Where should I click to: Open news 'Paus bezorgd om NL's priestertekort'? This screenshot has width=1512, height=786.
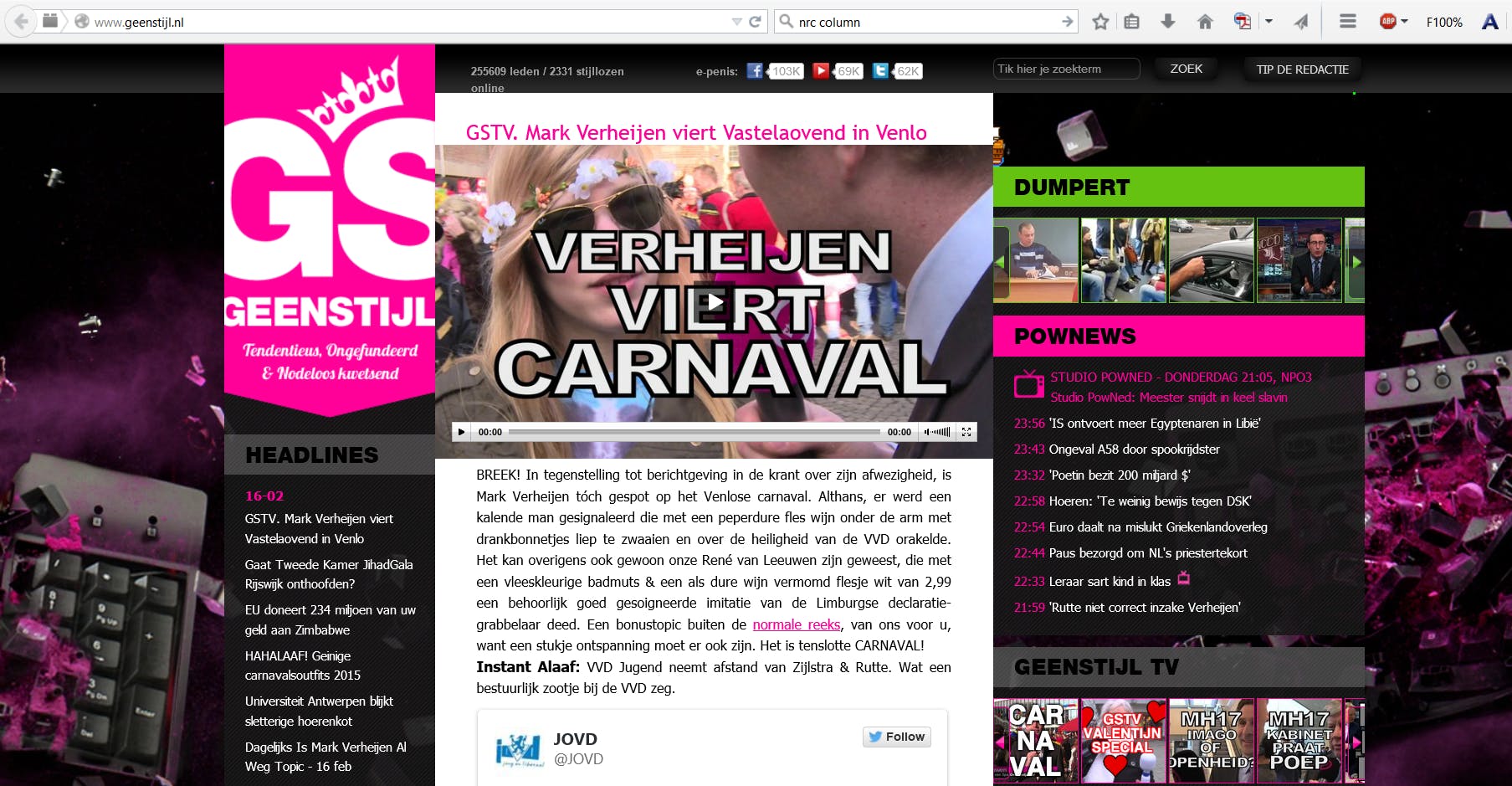1148,553
